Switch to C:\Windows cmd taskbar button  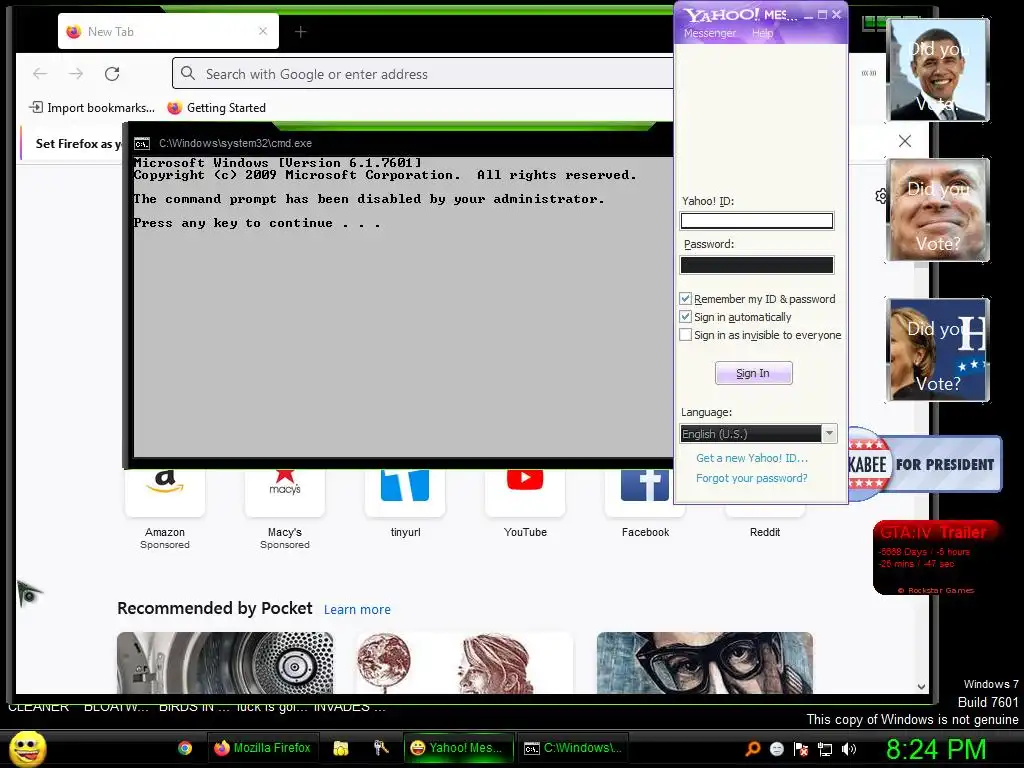[x=573, y=748]
